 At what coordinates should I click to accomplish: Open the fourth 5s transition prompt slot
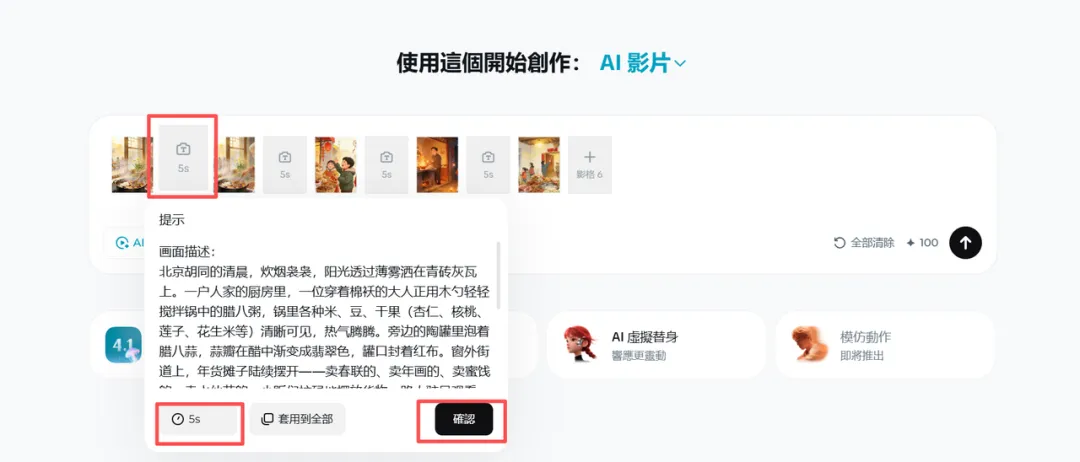[x=488, y=165]
